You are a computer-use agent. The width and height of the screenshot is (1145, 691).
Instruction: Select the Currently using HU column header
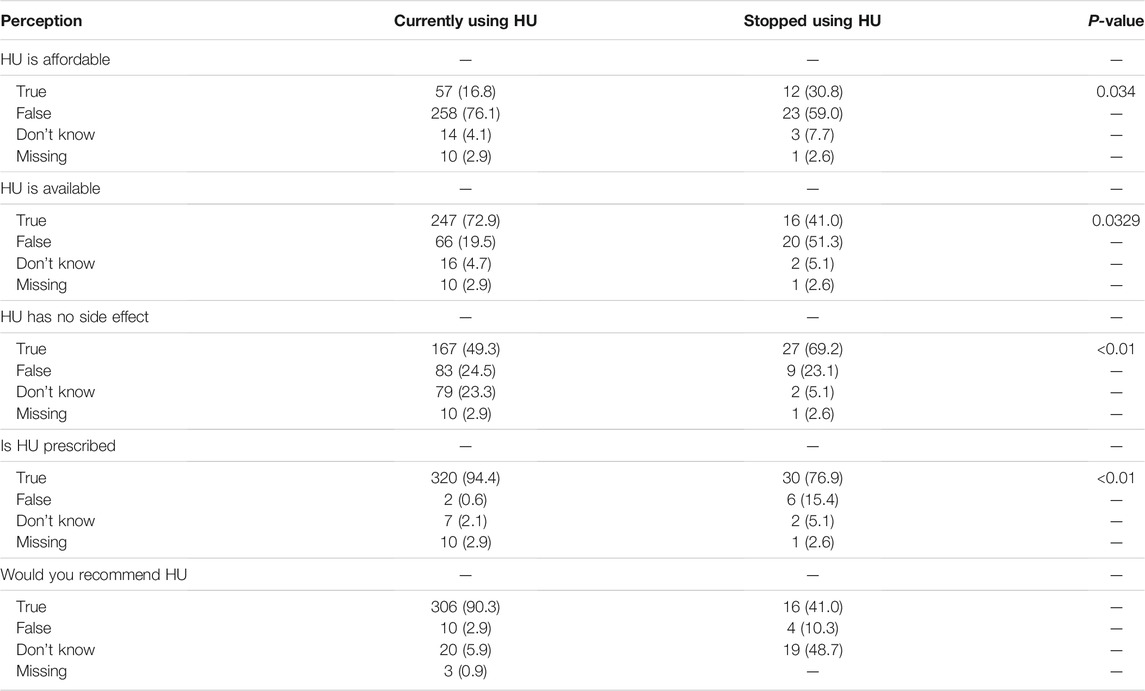click(x=465, y=21)
